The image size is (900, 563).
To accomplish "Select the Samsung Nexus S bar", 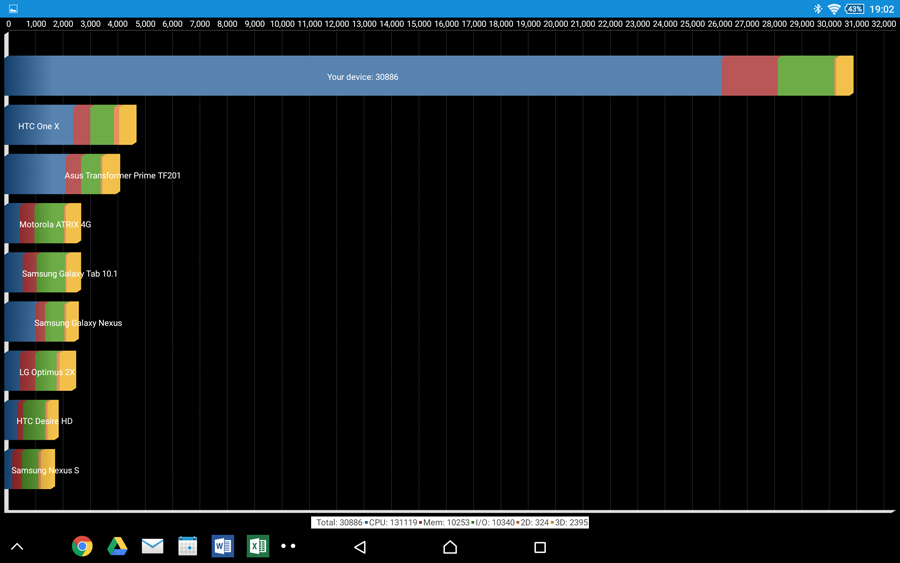I will pos(30,469).
